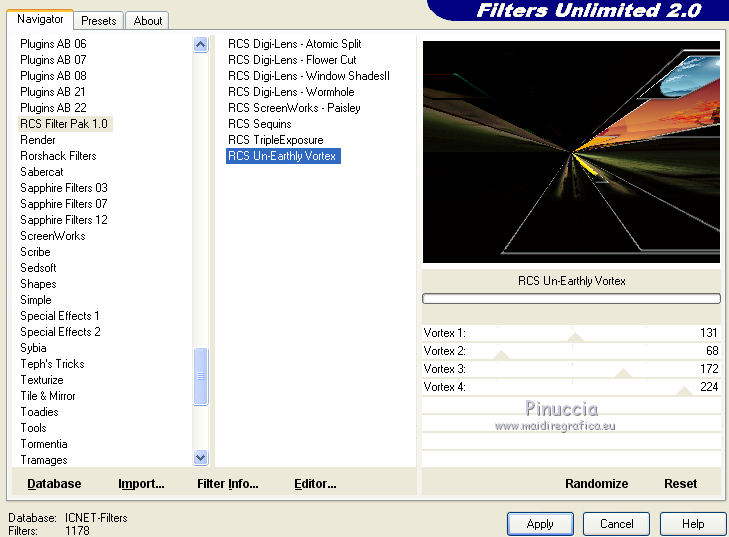Select RCS Digi-Lens - Atomic Split filter

pyautogui.click(x=294, y=44)
